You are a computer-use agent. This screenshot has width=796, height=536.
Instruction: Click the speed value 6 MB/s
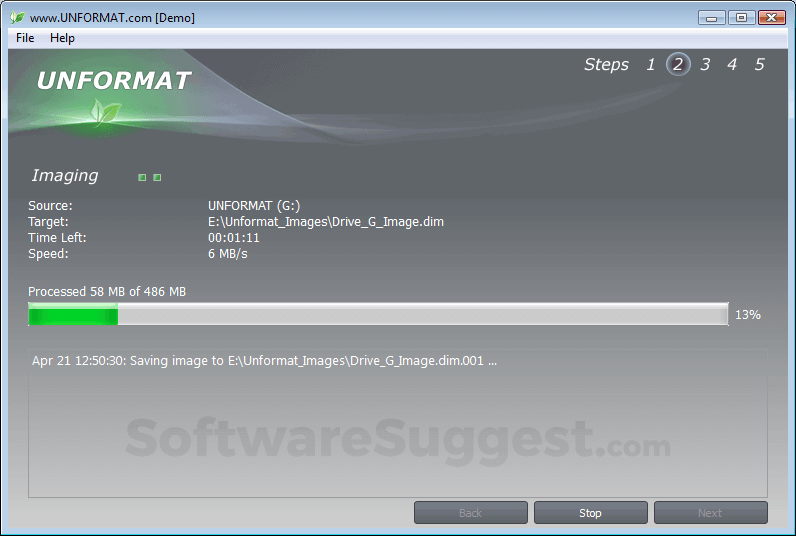[x=227, y=254]
